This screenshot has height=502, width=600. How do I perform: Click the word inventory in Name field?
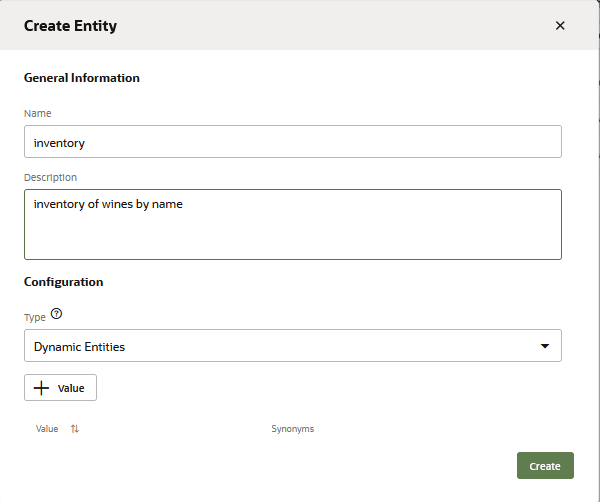pos(59,143)
